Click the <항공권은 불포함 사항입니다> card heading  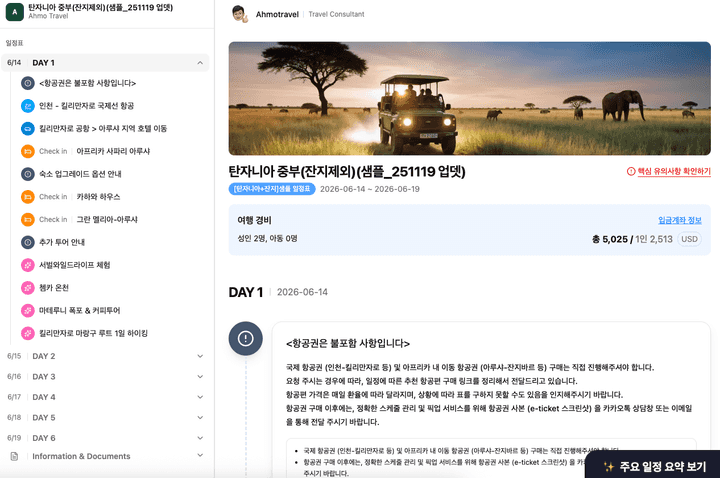(348, 343)
